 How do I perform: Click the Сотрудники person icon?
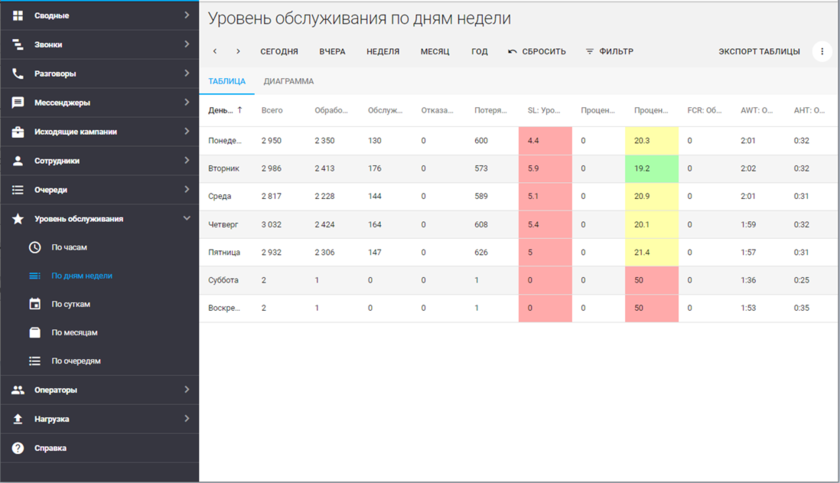tap(18, 161)
